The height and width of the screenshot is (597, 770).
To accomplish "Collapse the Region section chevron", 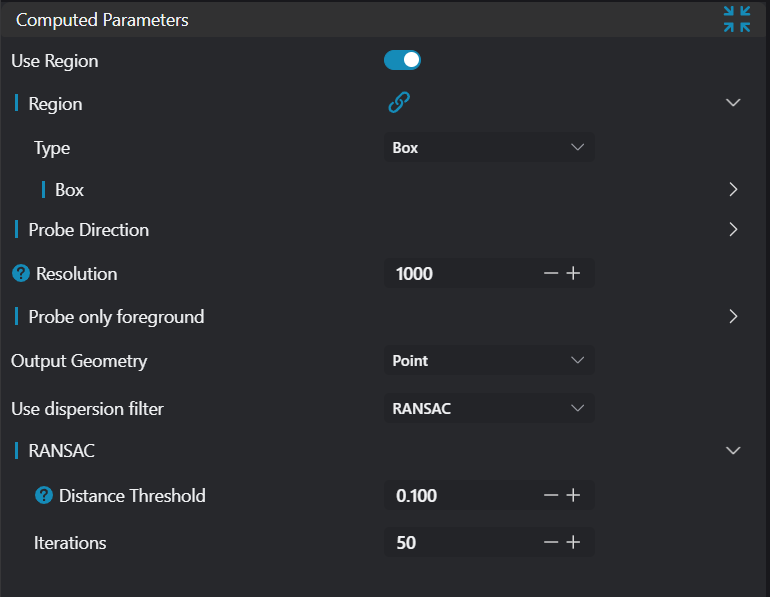I will 733,103.
